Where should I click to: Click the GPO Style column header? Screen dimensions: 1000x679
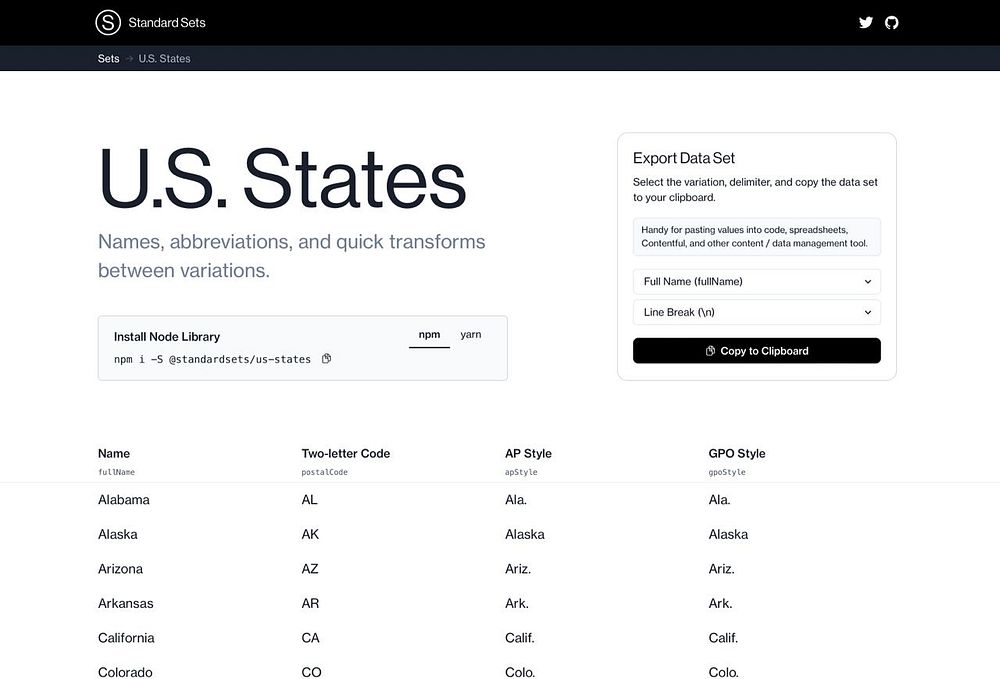click(737, 454)
